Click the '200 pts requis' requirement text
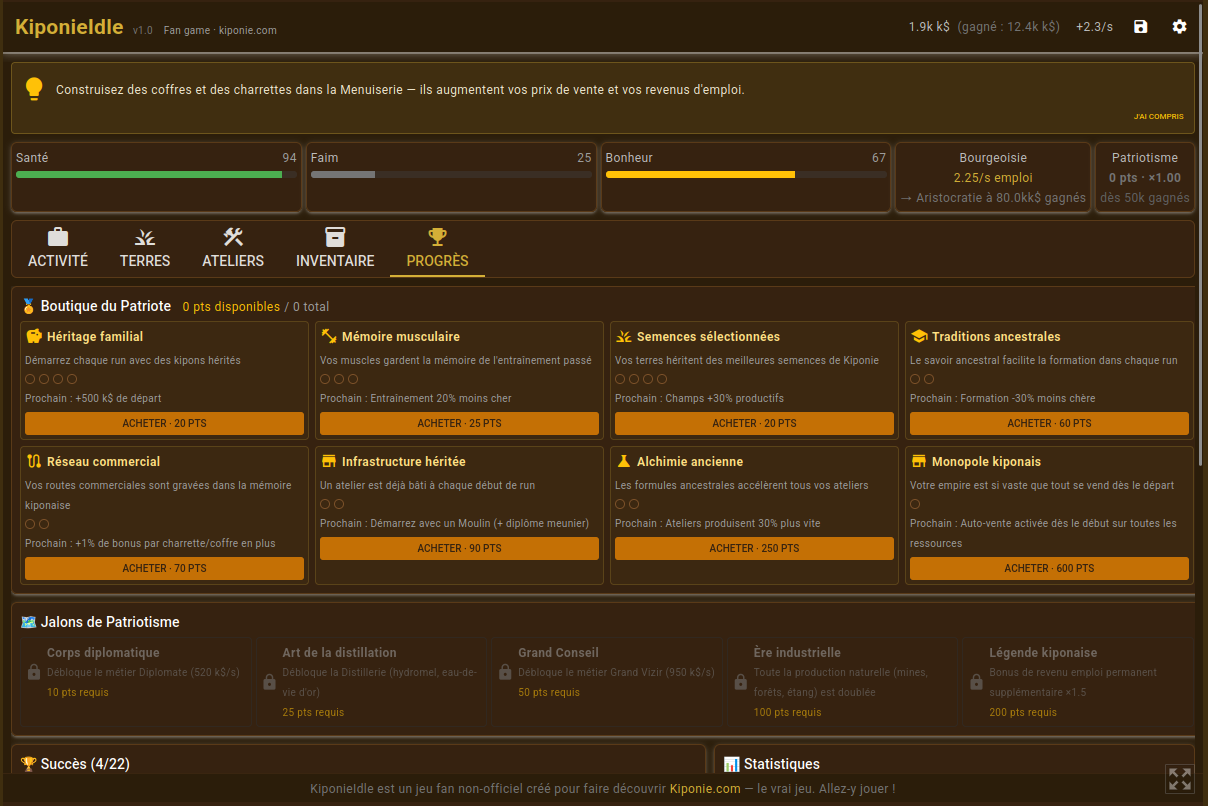 pyautogui.click(x=1023, y=712)
